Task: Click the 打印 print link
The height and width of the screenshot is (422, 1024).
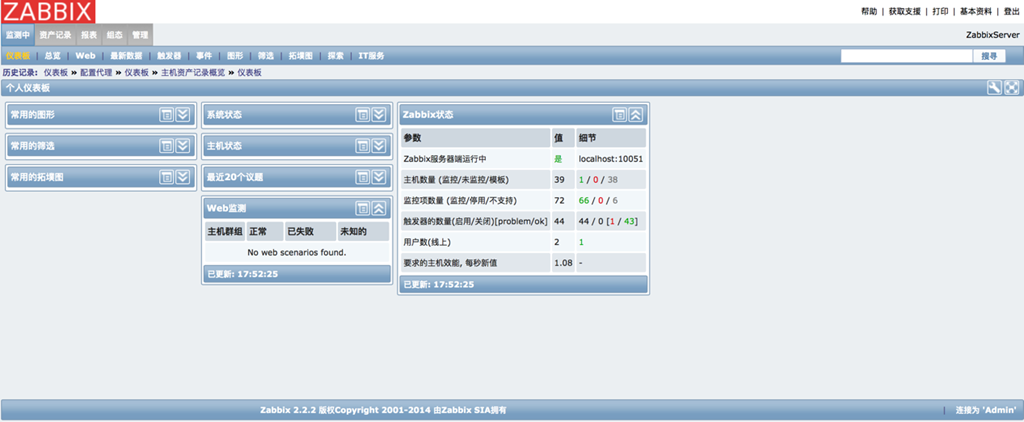Action: pyautogui.click(x=940, y=12)
